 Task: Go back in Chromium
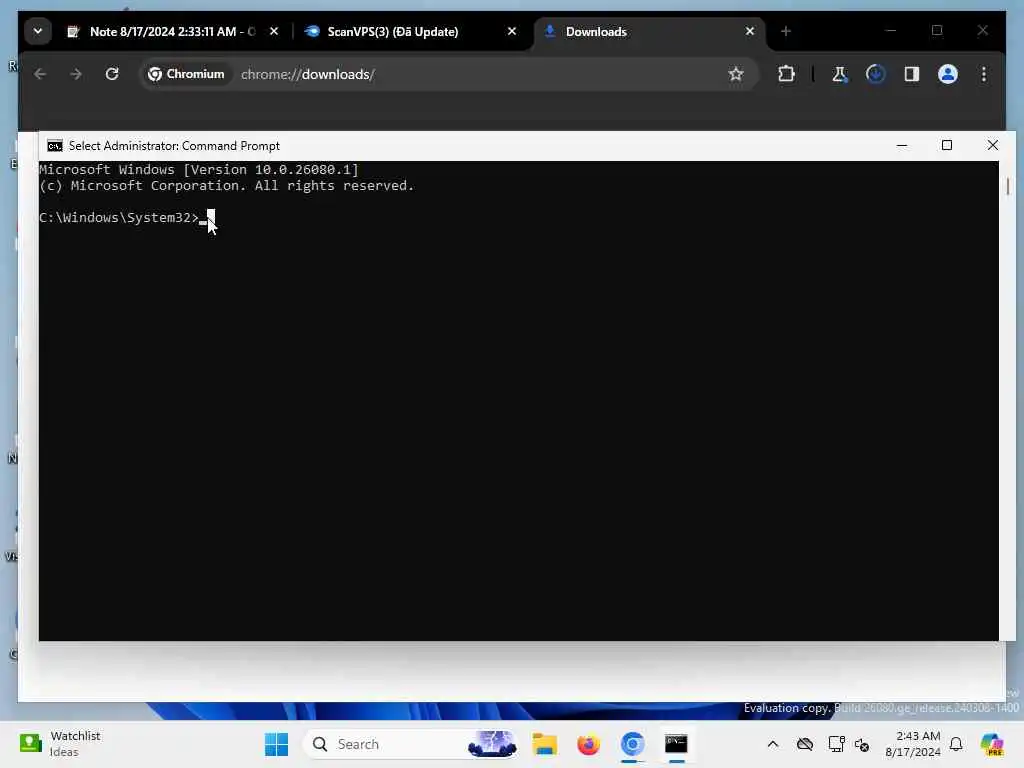click(x=40, y=74)
